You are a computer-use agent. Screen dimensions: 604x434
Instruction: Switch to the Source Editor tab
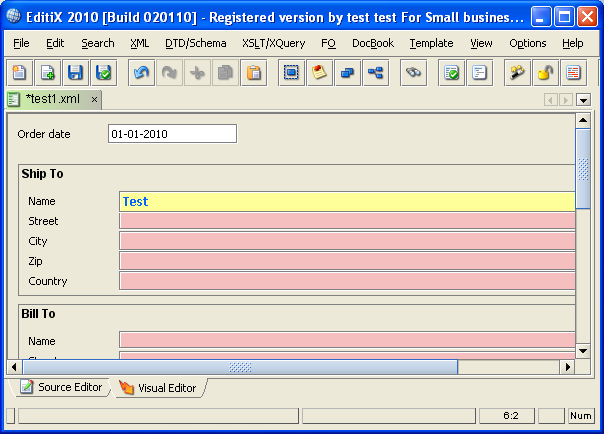click(61, 387)
